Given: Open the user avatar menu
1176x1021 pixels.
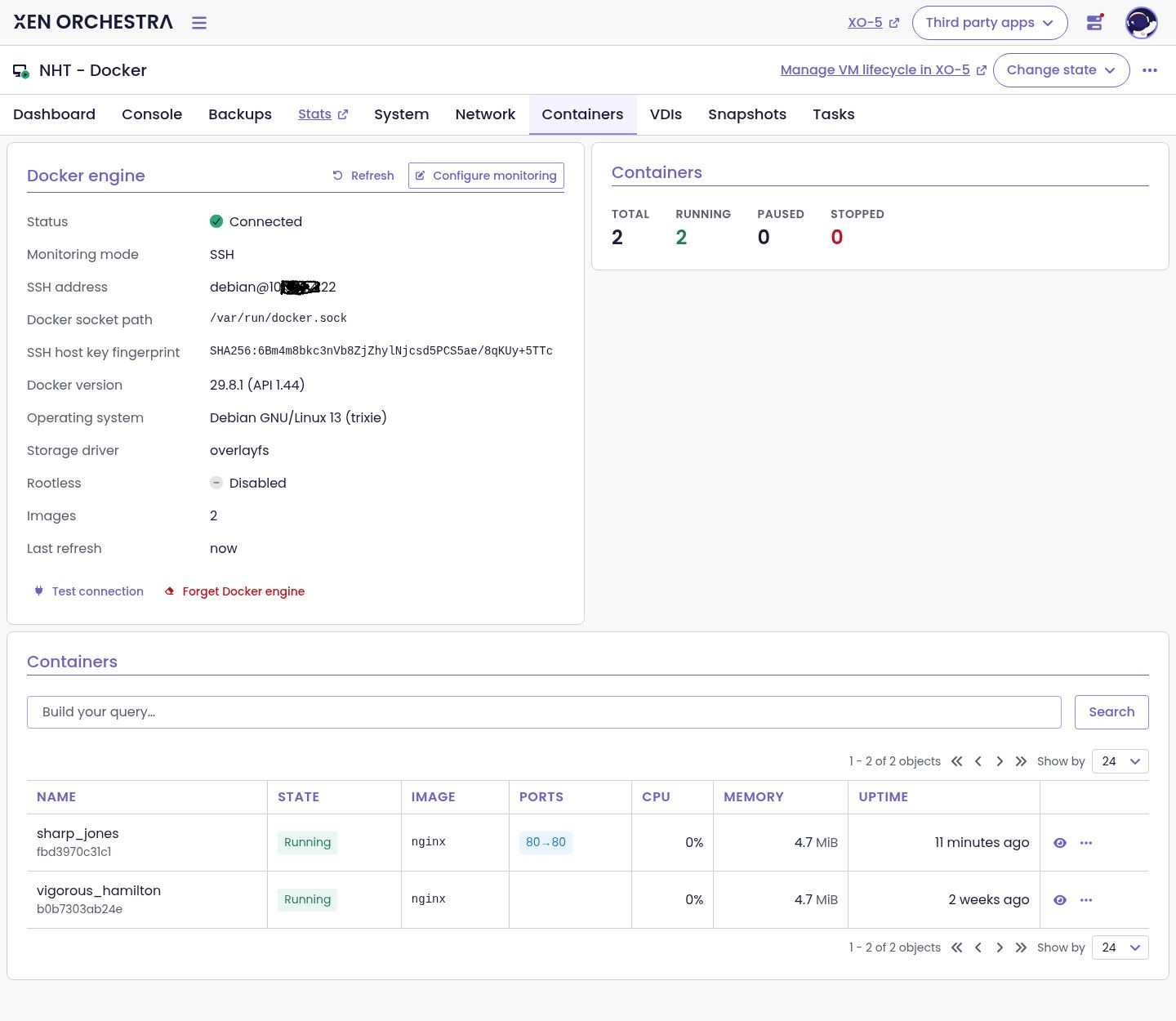Looking at the screenshot, I should pos(1141,23).
